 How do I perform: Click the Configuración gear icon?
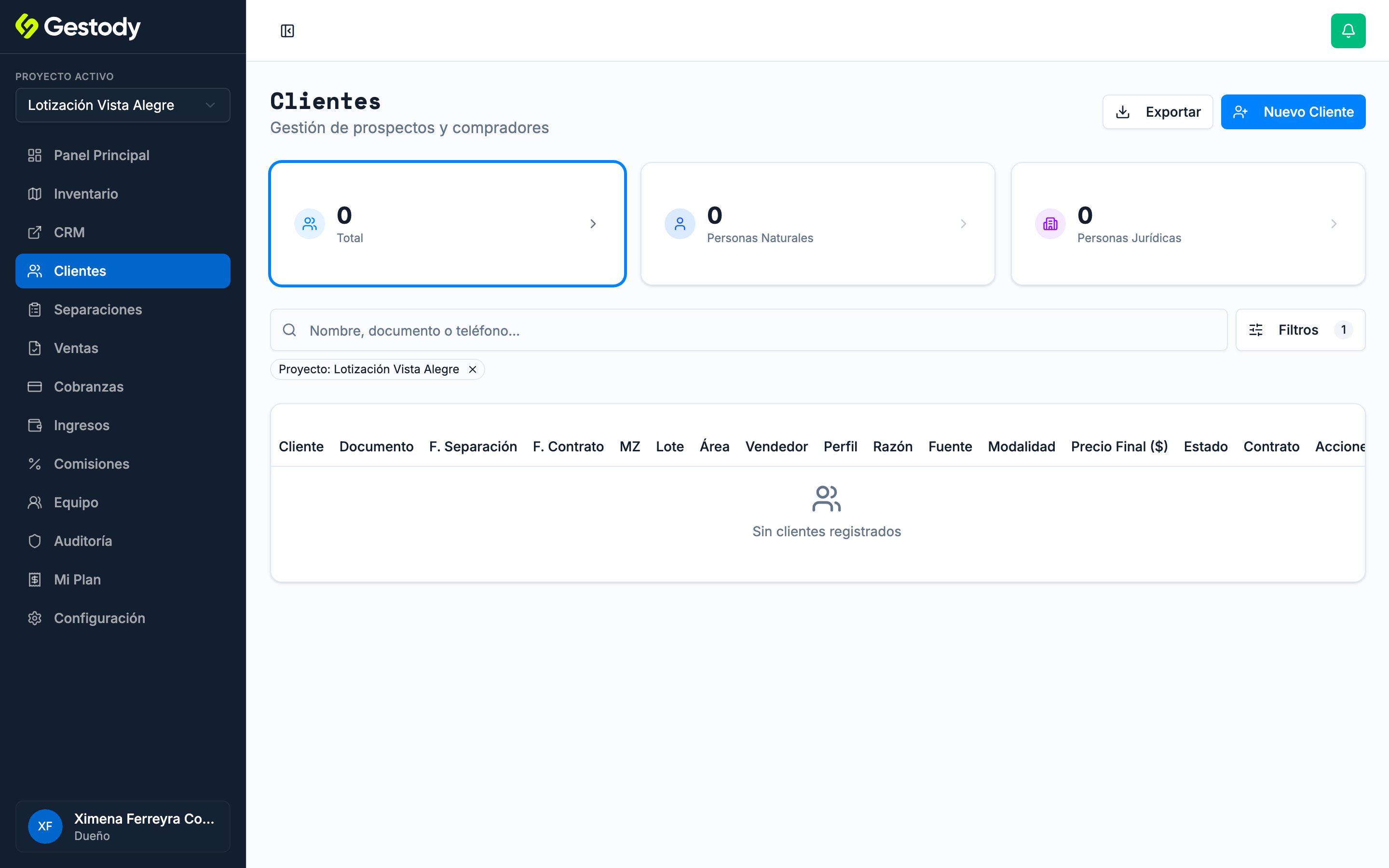click(x=34, y=618)
